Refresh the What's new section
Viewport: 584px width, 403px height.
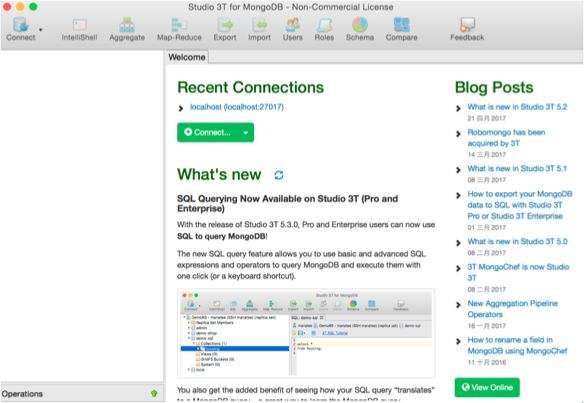[x=279, y=175]
